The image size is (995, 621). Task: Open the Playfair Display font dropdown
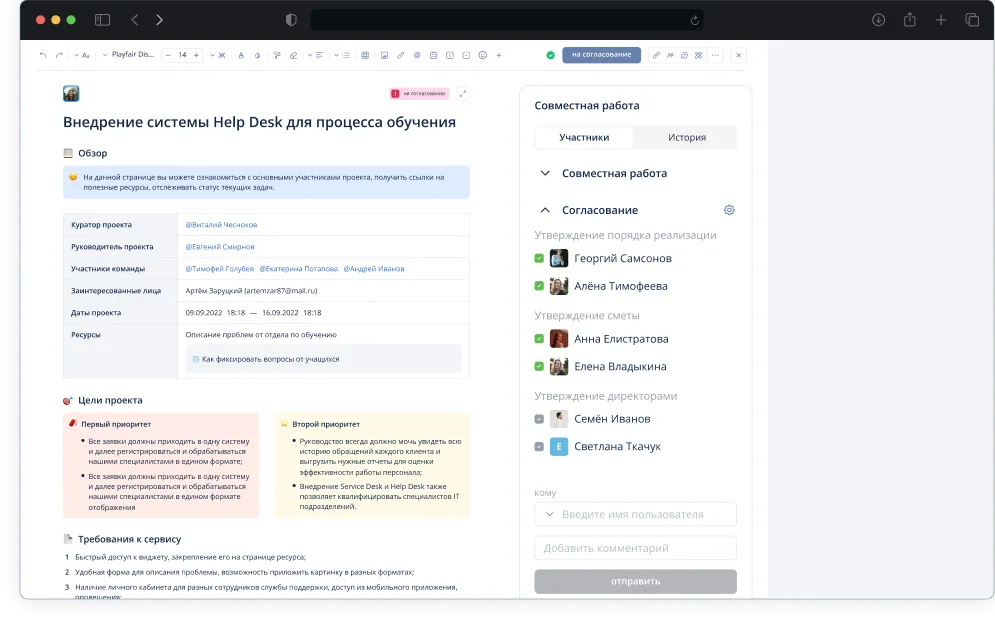coord(130,55)
